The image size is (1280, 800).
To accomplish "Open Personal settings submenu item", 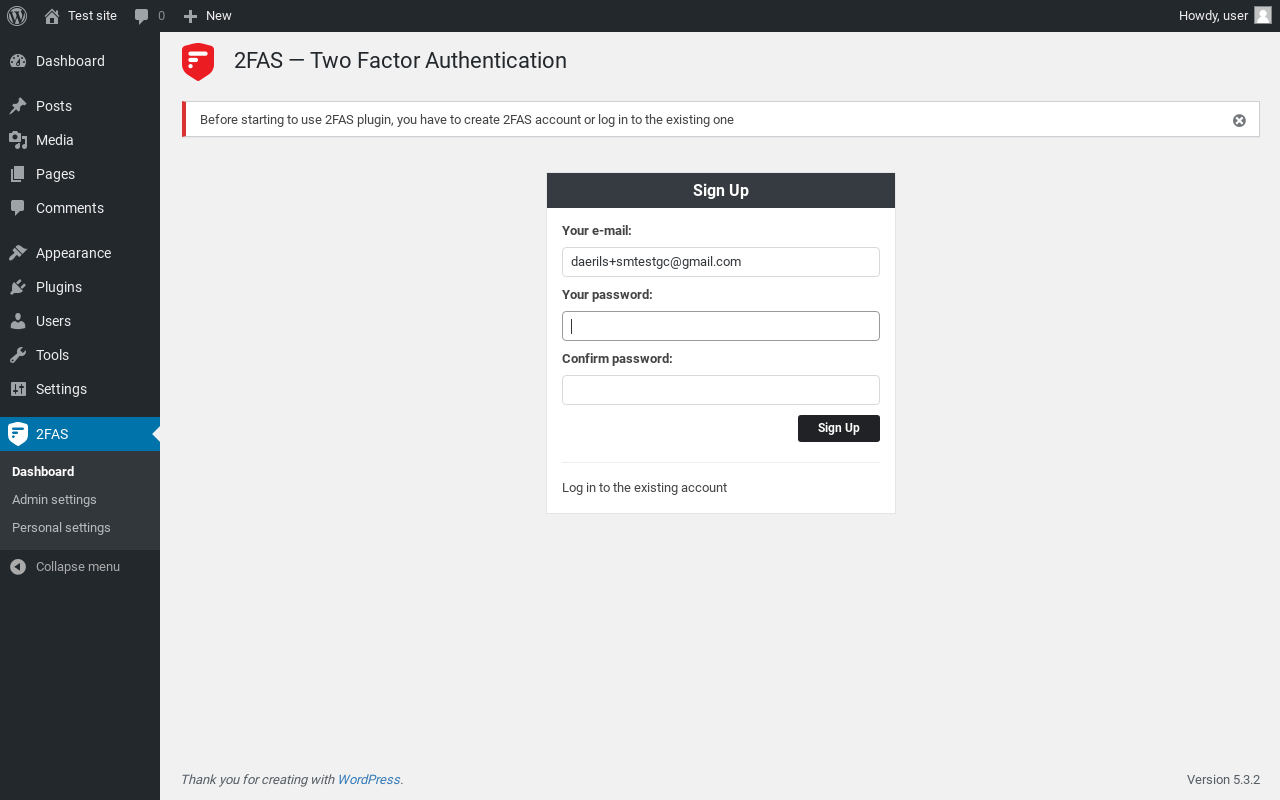I will coord(61,527).
